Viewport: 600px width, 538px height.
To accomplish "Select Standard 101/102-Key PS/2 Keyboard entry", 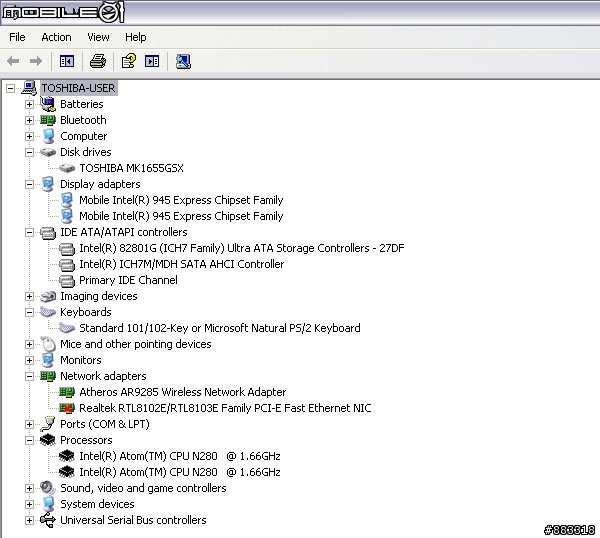I will tap(220, 328).
